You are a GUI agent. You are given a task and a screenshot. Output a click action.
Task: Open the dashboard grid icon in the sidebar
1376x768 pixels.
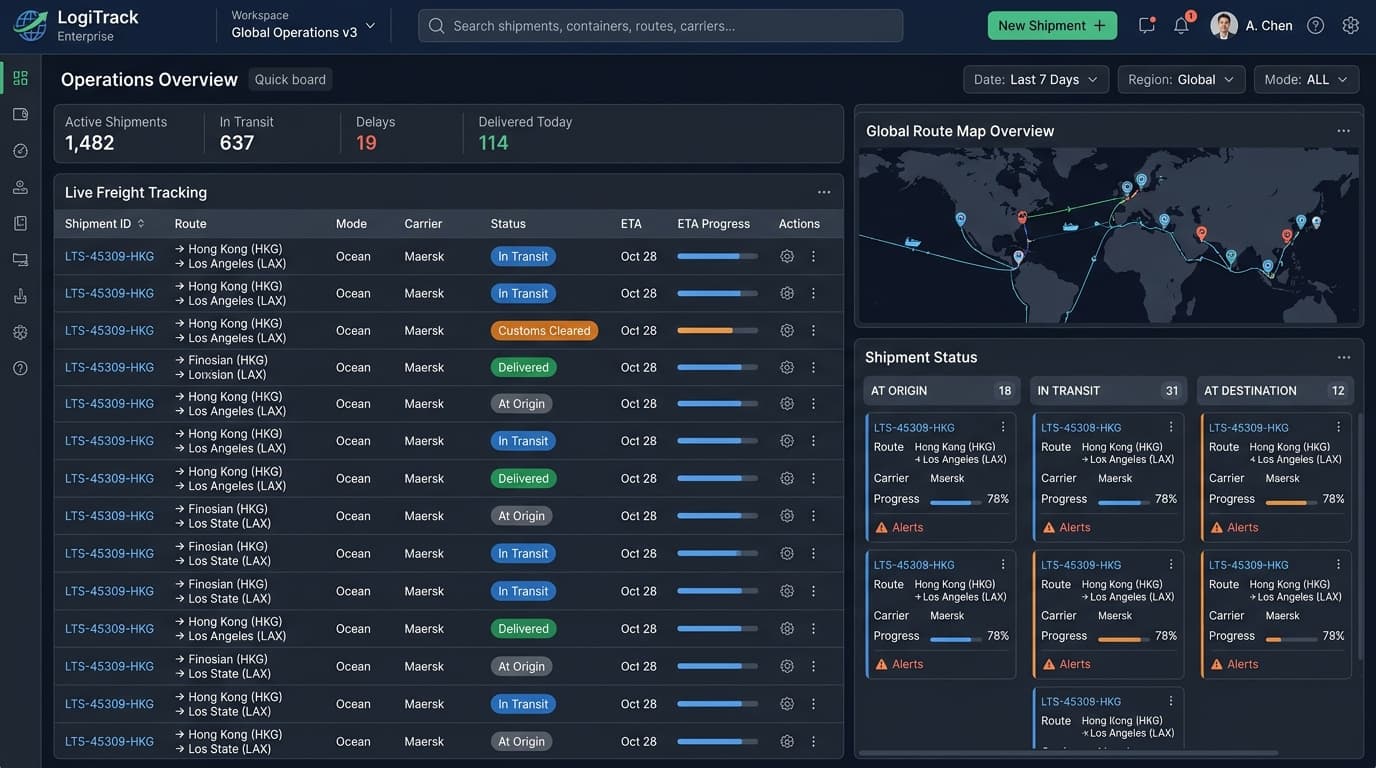[20, 78]
